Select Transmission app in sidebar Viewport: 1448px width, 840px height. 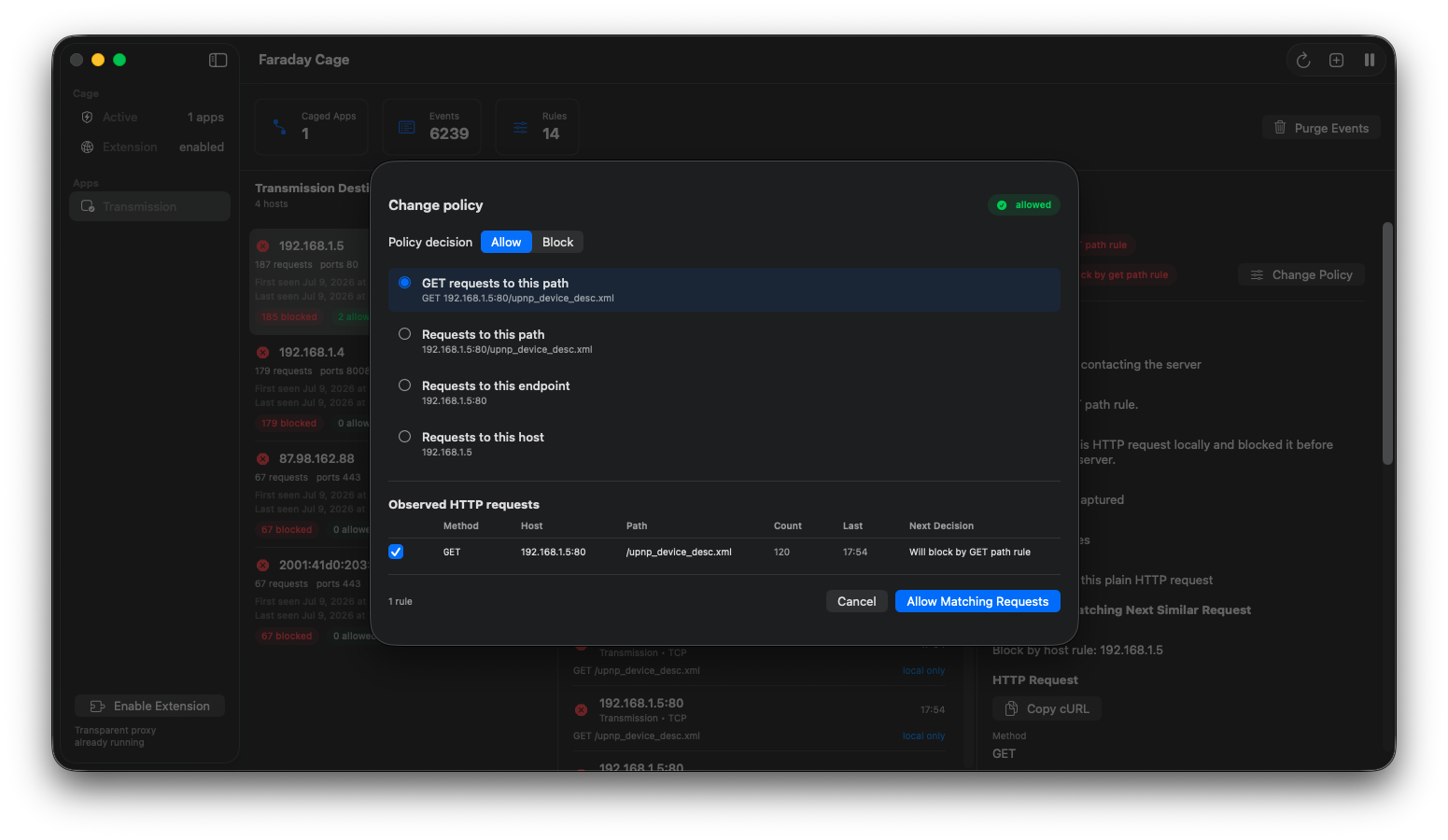coord(150,206)
